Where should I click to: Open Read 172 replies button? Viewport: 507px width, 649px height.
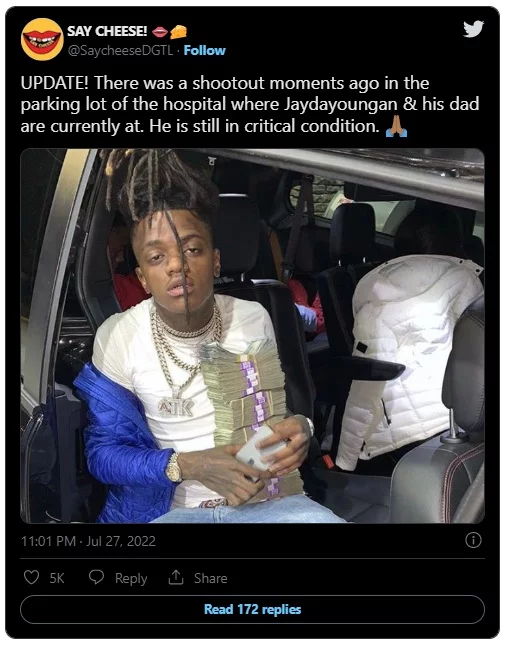(x=252, y=609)
